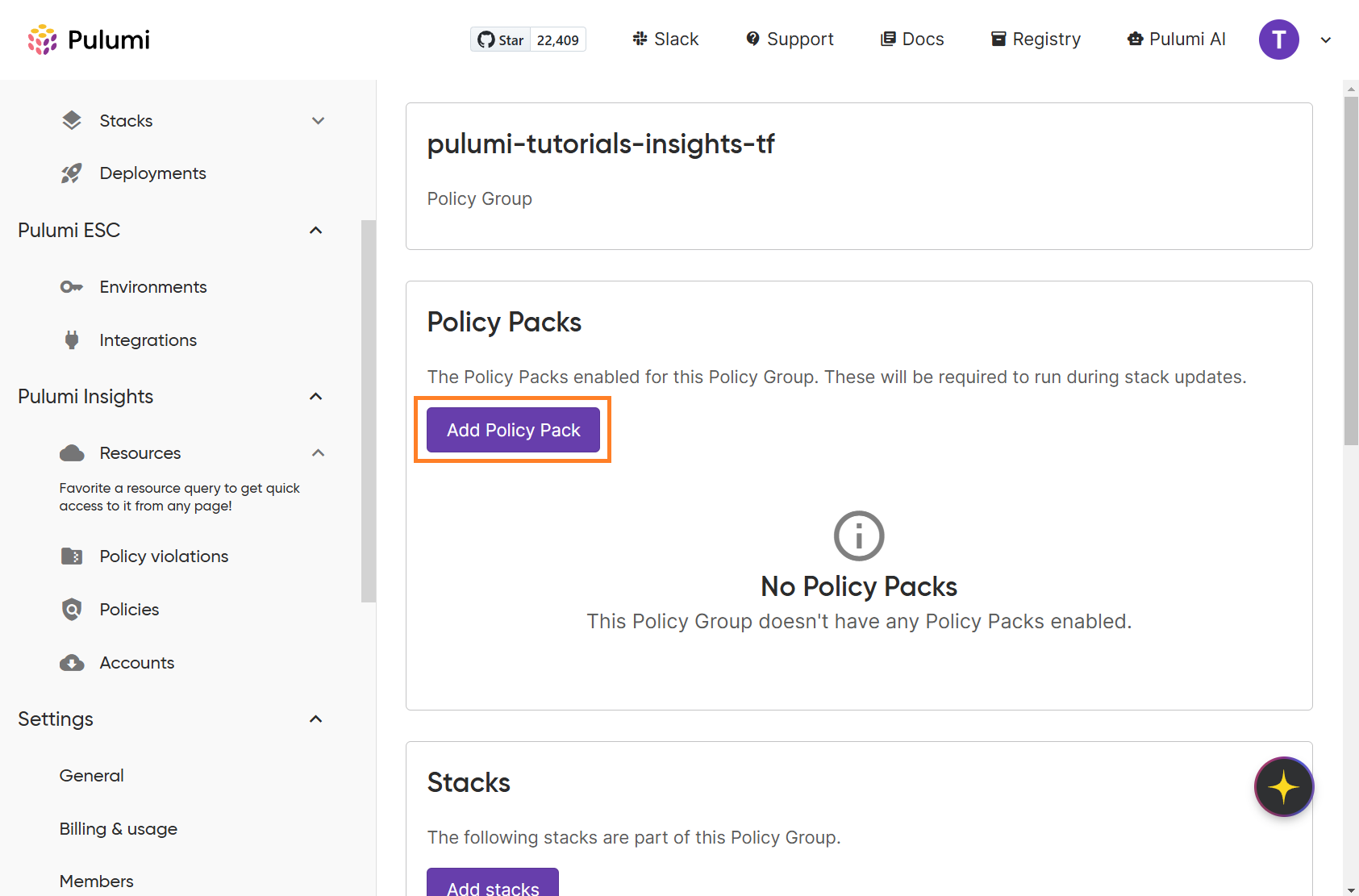
Task: Open the floating sparkle assistant button
Action: (x=1283, y=786)
